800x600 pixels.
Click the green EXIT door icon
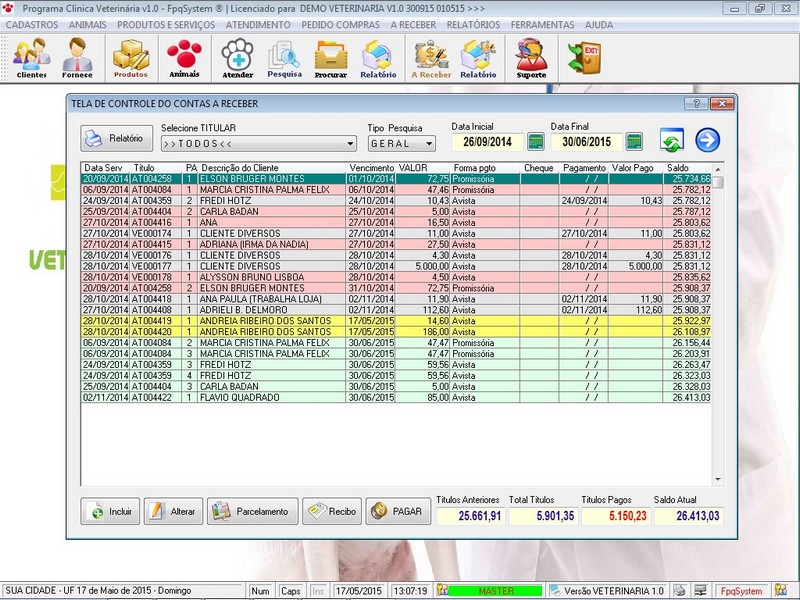coord(583,57)
